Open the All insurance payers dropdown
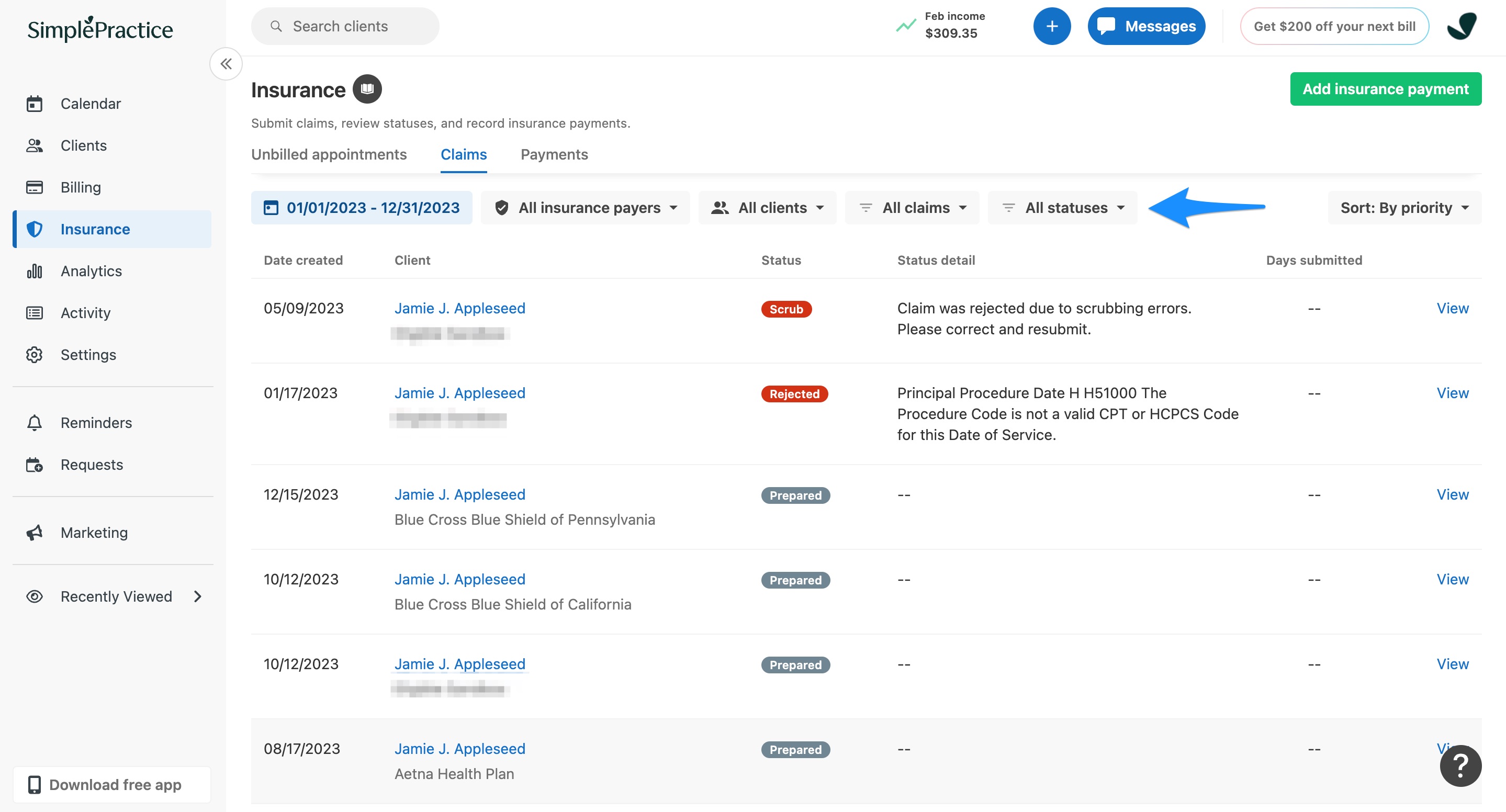 [585, 208]
